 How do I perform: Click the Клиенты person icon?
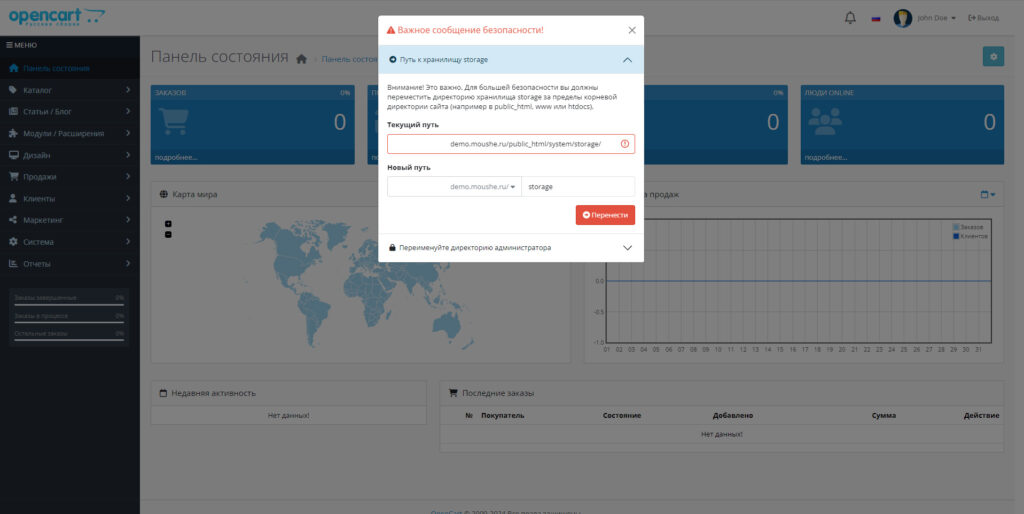pyautogui.click(x=13, y=199)
